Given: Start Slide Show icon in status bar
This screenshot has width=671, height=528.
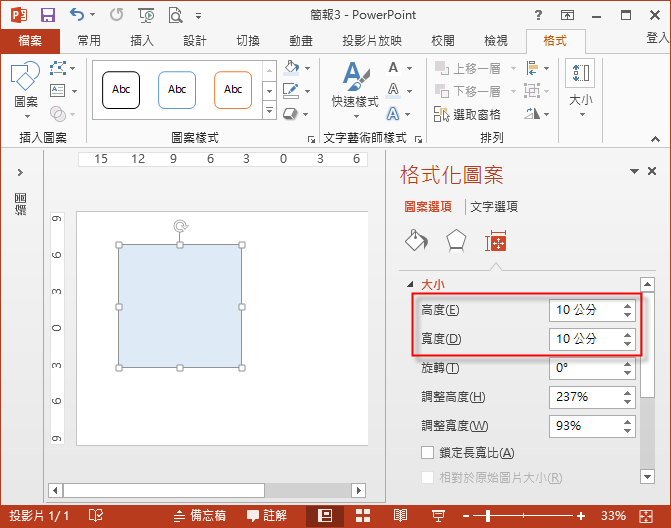Looking at the screenshot, I should (x=438, y=516).
